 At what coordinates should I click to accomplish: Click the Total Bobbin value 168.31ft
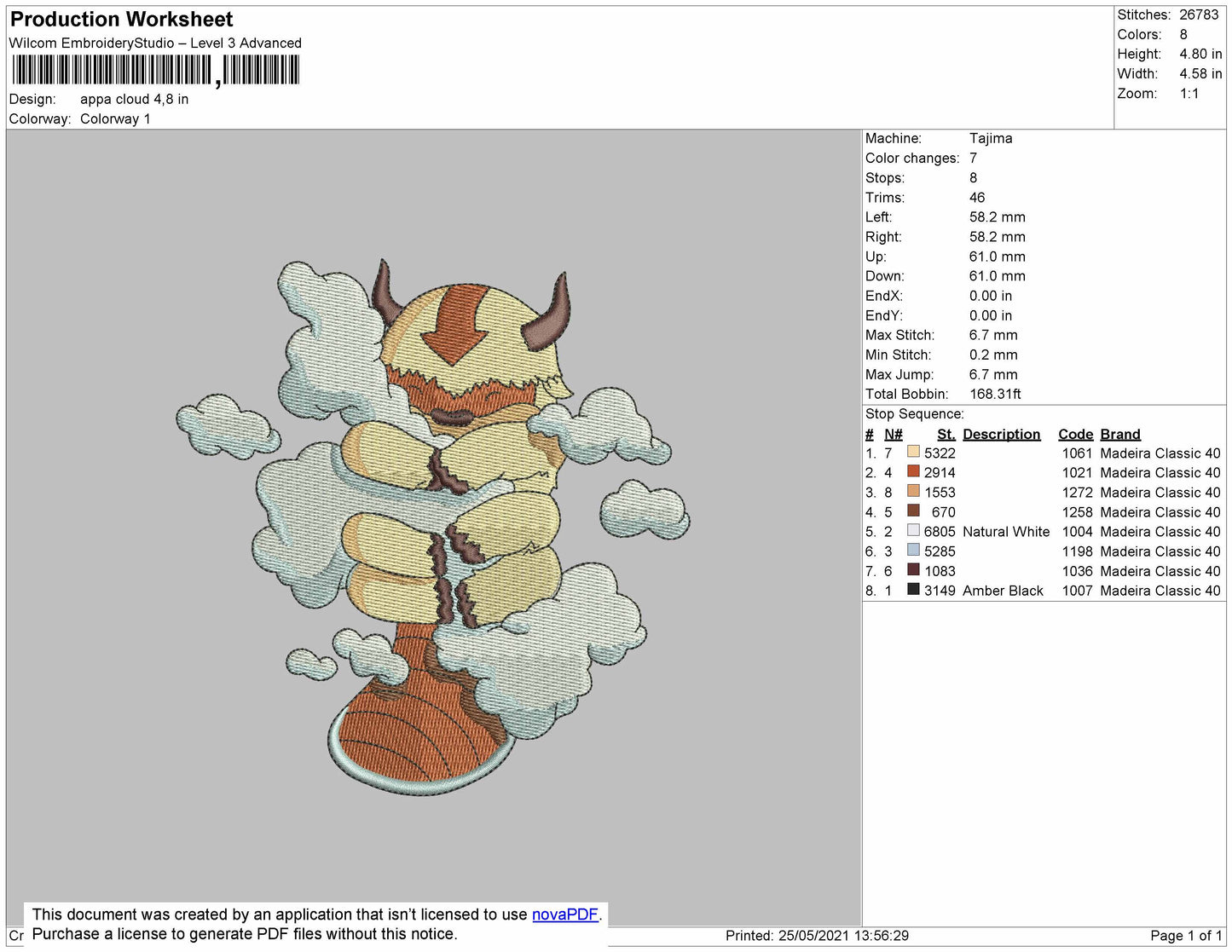coord(995,394)
